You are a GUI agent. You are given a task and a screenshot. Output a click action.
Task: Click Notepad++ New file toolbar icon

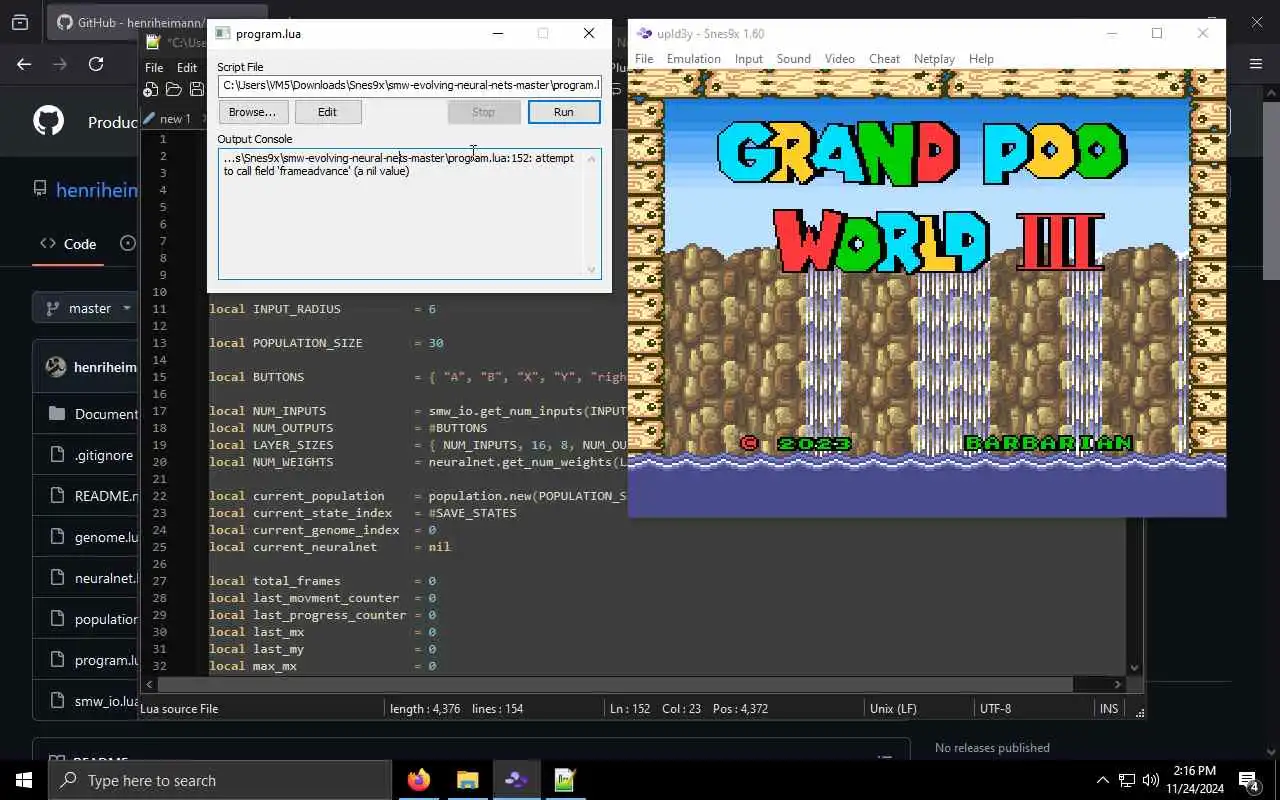151,90
